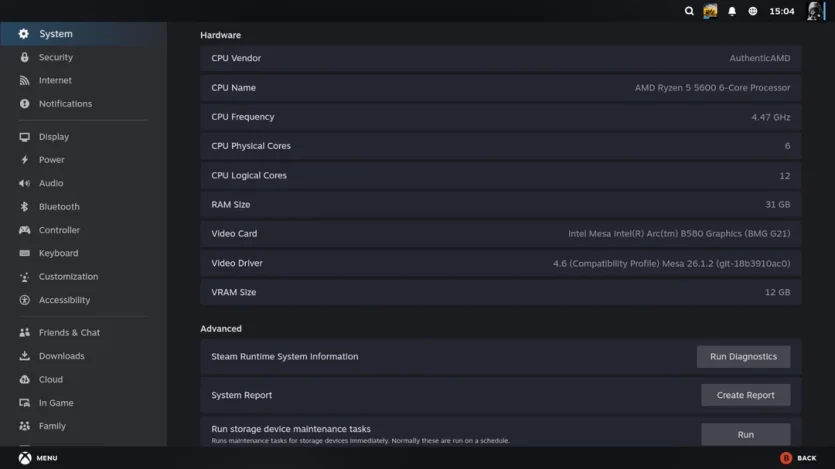835x469 pixels.
Task: Click the Customization sparkle icon
Action: pyautogui.click(x=24, y=277)
